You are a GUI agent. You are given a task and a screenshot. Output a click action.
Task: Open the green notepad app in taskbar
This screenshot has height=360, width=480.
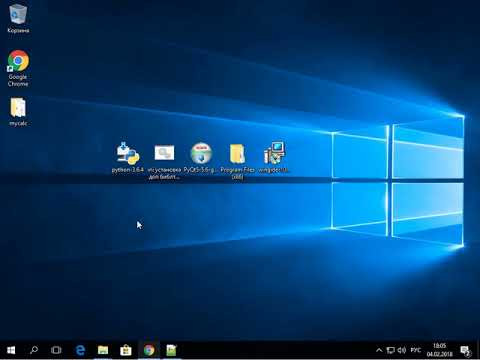(171, 350)
